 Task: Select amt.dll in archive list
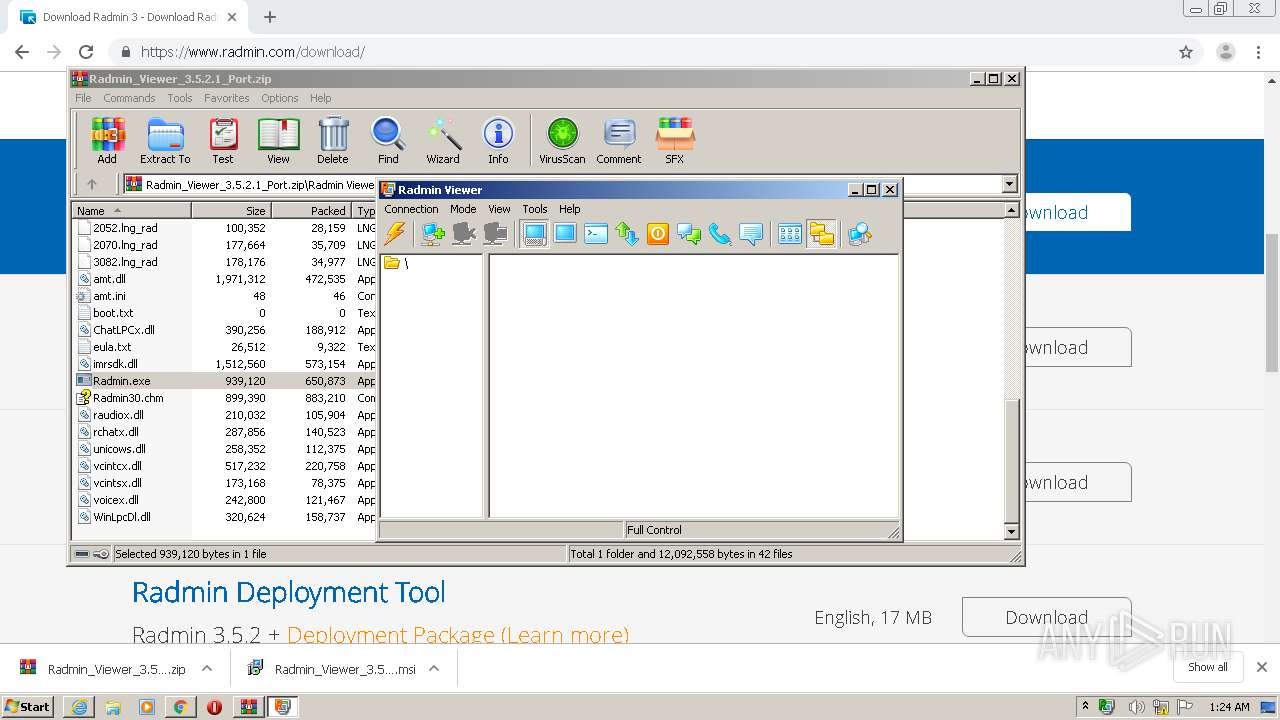pyautogui.click(x=109, y=279)
